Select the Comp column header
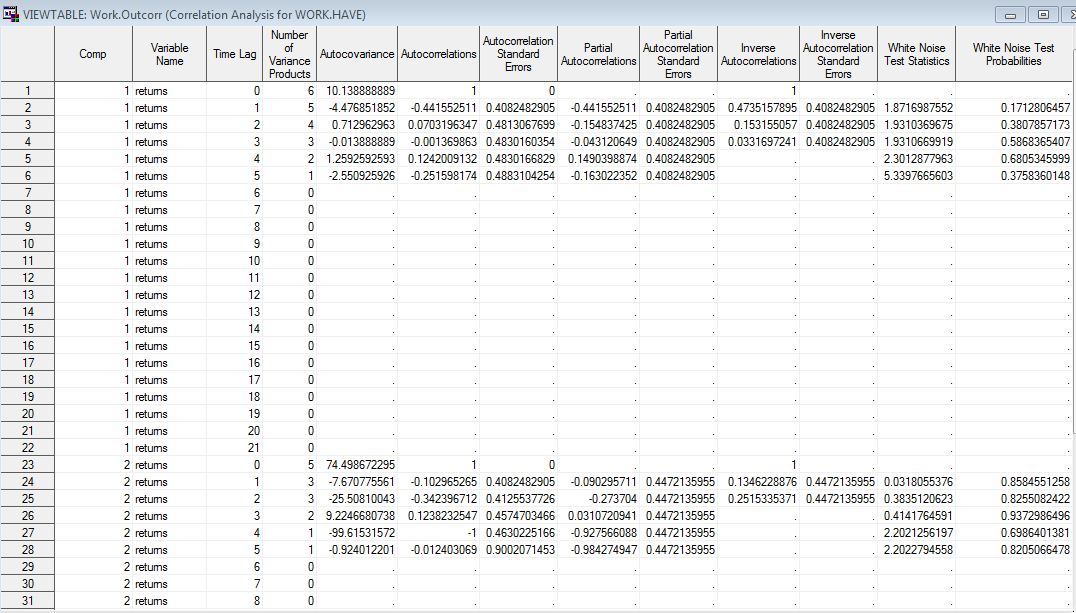This screenshot has width=1076, height=613. pos(93,54)
